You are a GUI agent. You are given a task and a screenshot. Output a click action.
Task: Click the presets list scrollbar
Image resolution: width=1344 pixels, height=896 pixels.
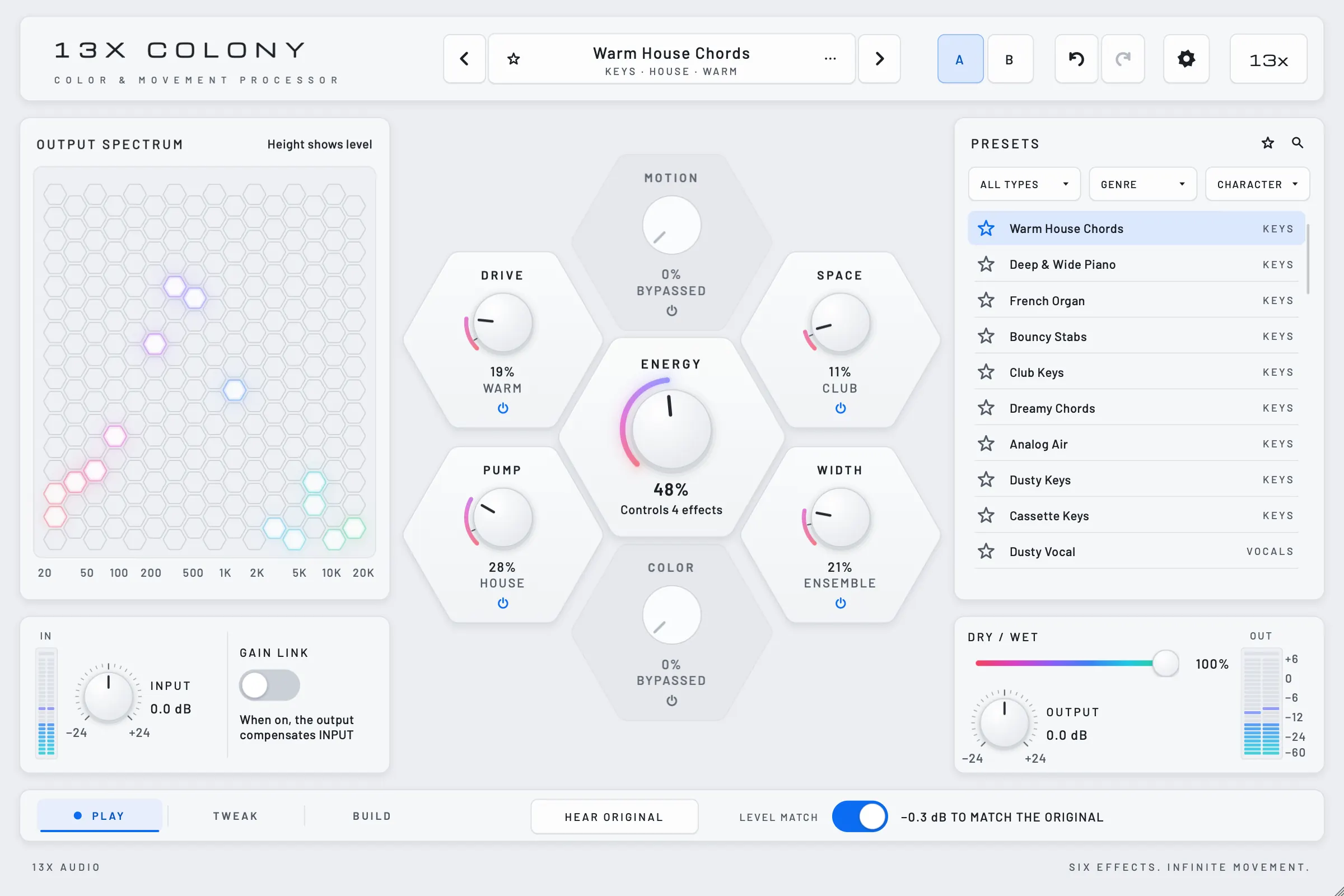[x=1308, y=259]
